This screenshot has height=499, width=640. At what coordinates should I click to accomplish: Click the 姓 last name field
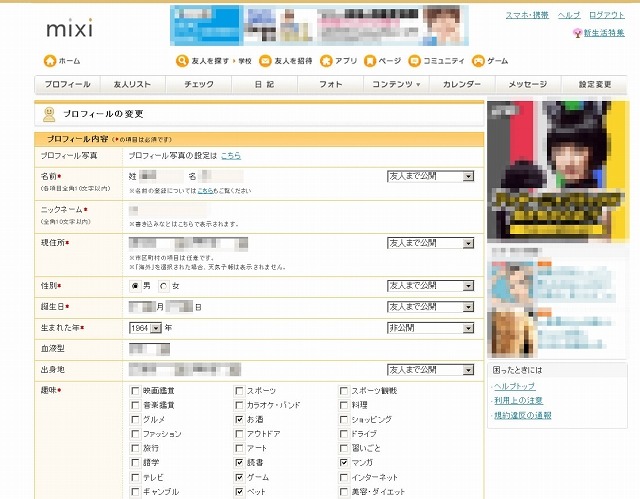click(x=161, y=176)
